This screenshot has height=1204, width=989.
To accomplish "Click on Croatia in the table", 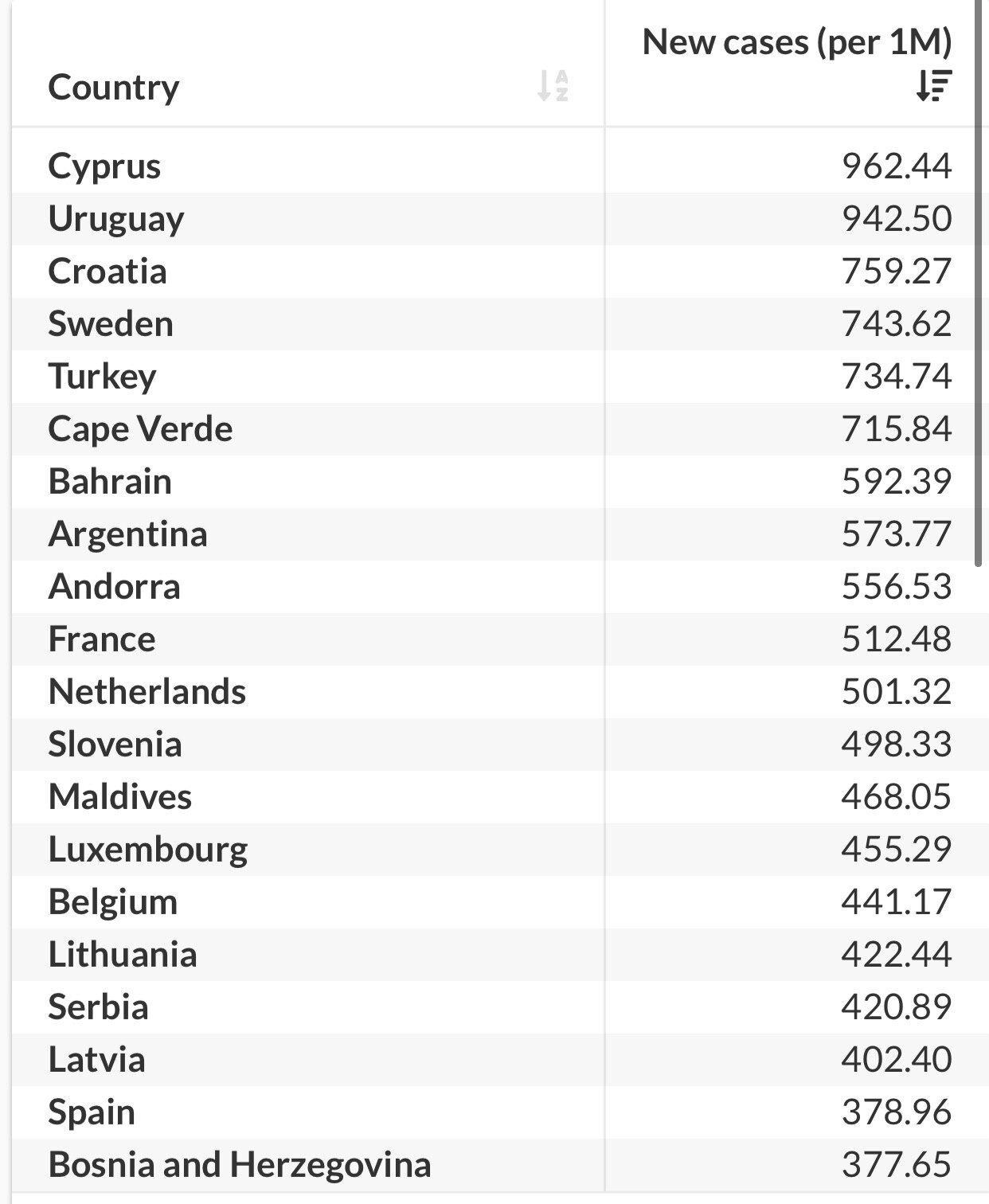I will (x=107, y=271).
